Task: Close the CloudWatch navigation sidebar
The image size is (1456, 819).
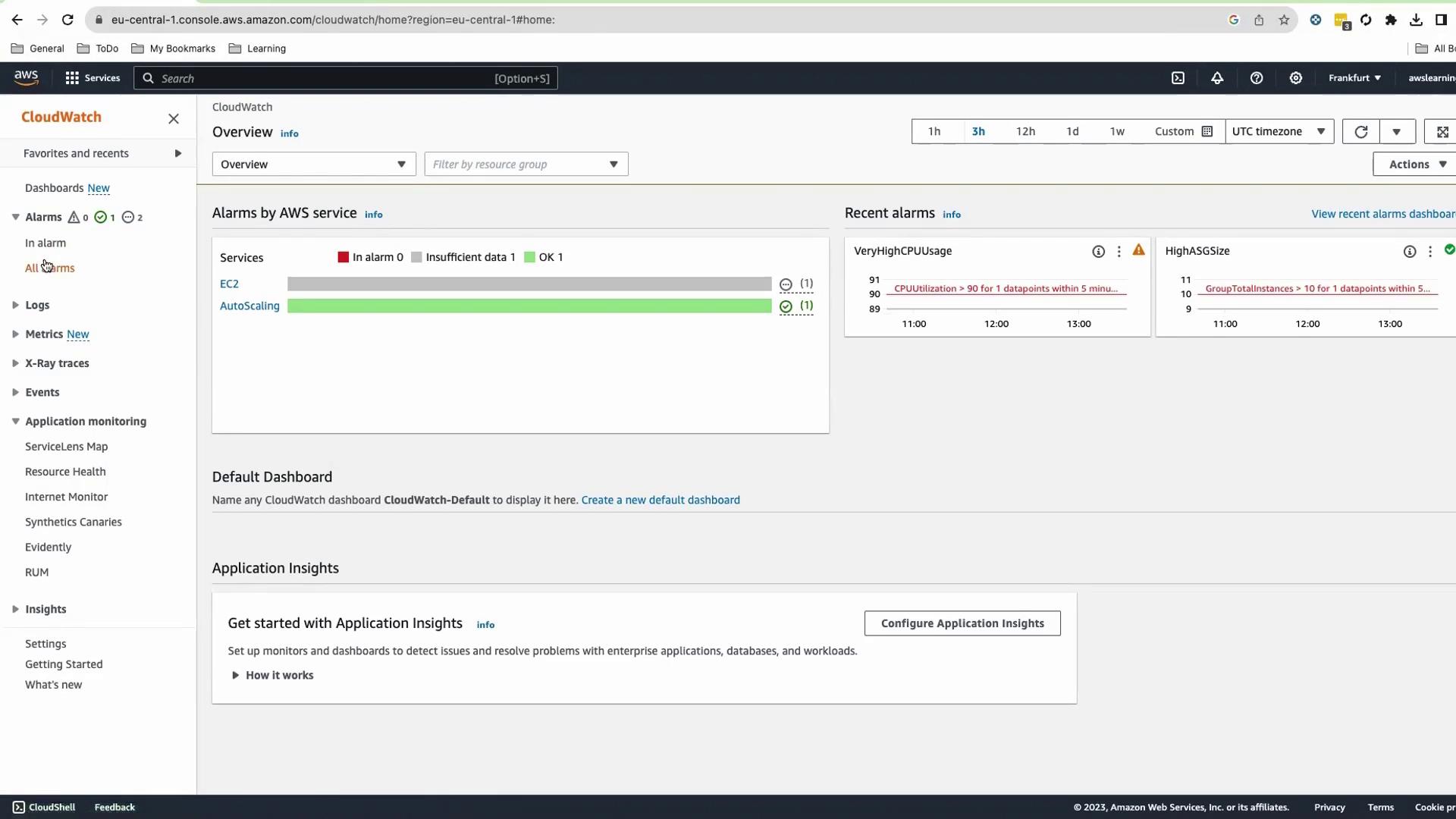Action: point(174,118)
